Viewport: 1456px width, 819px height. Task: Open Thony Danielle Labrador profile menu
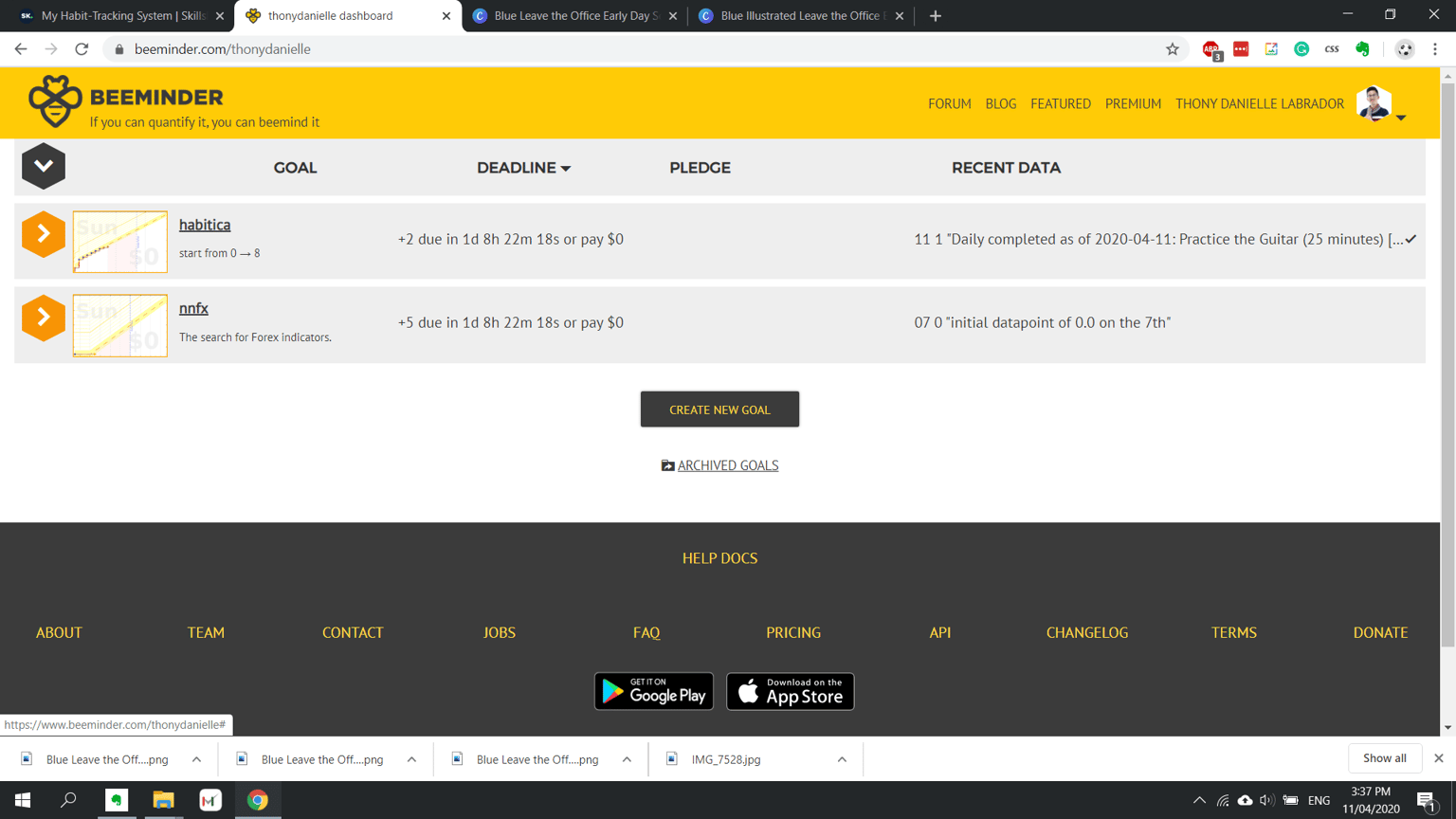[x=1259, y=103]
